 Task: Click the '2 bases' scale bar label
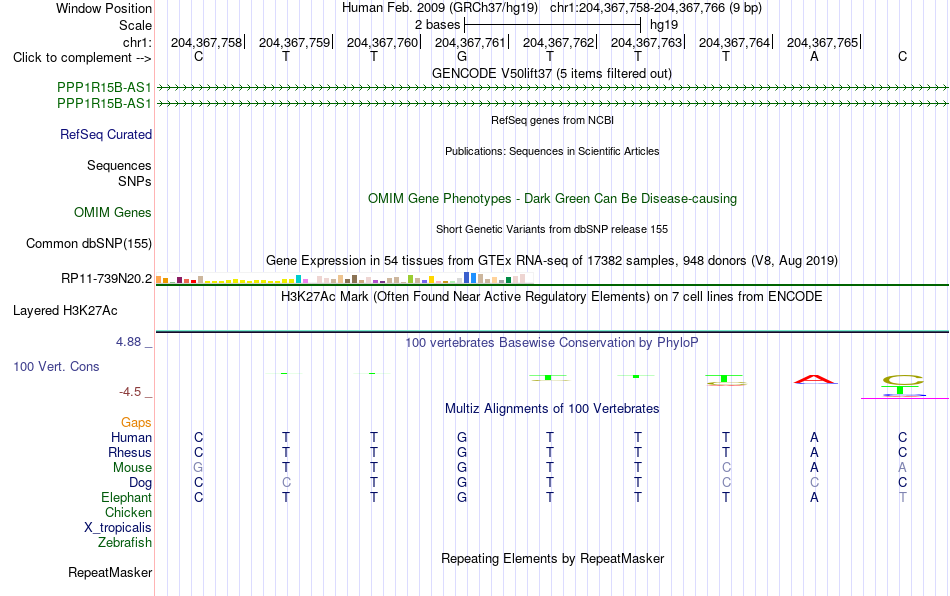437,25
